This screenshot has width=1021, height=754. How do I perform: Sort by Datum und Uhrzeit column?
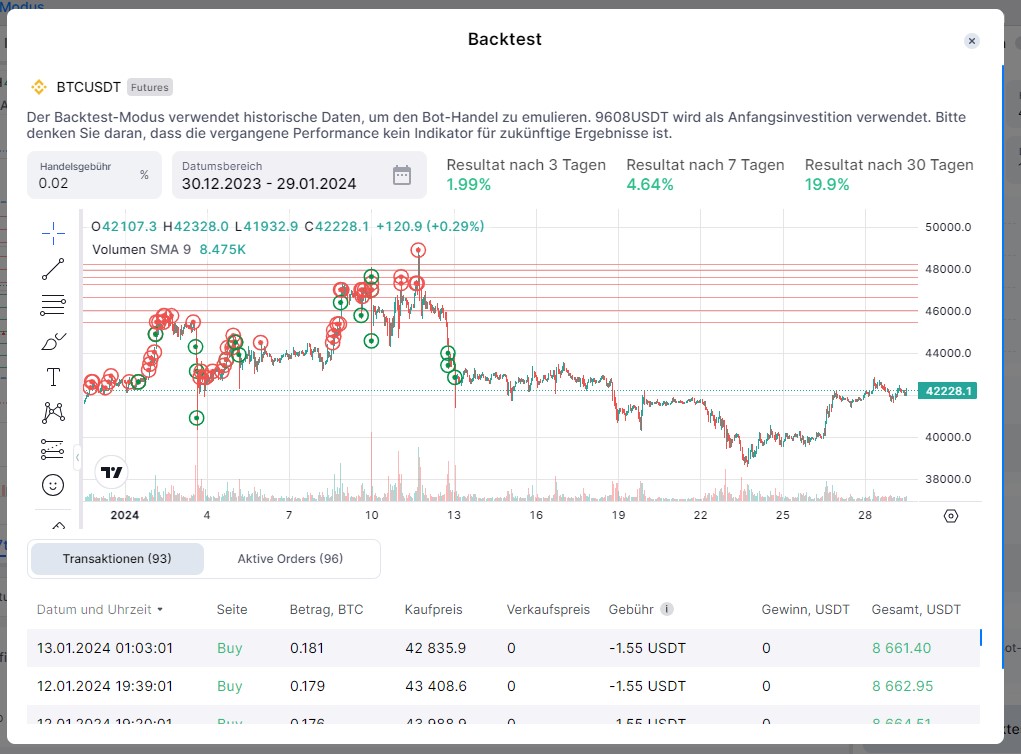[x=100, y=609]
